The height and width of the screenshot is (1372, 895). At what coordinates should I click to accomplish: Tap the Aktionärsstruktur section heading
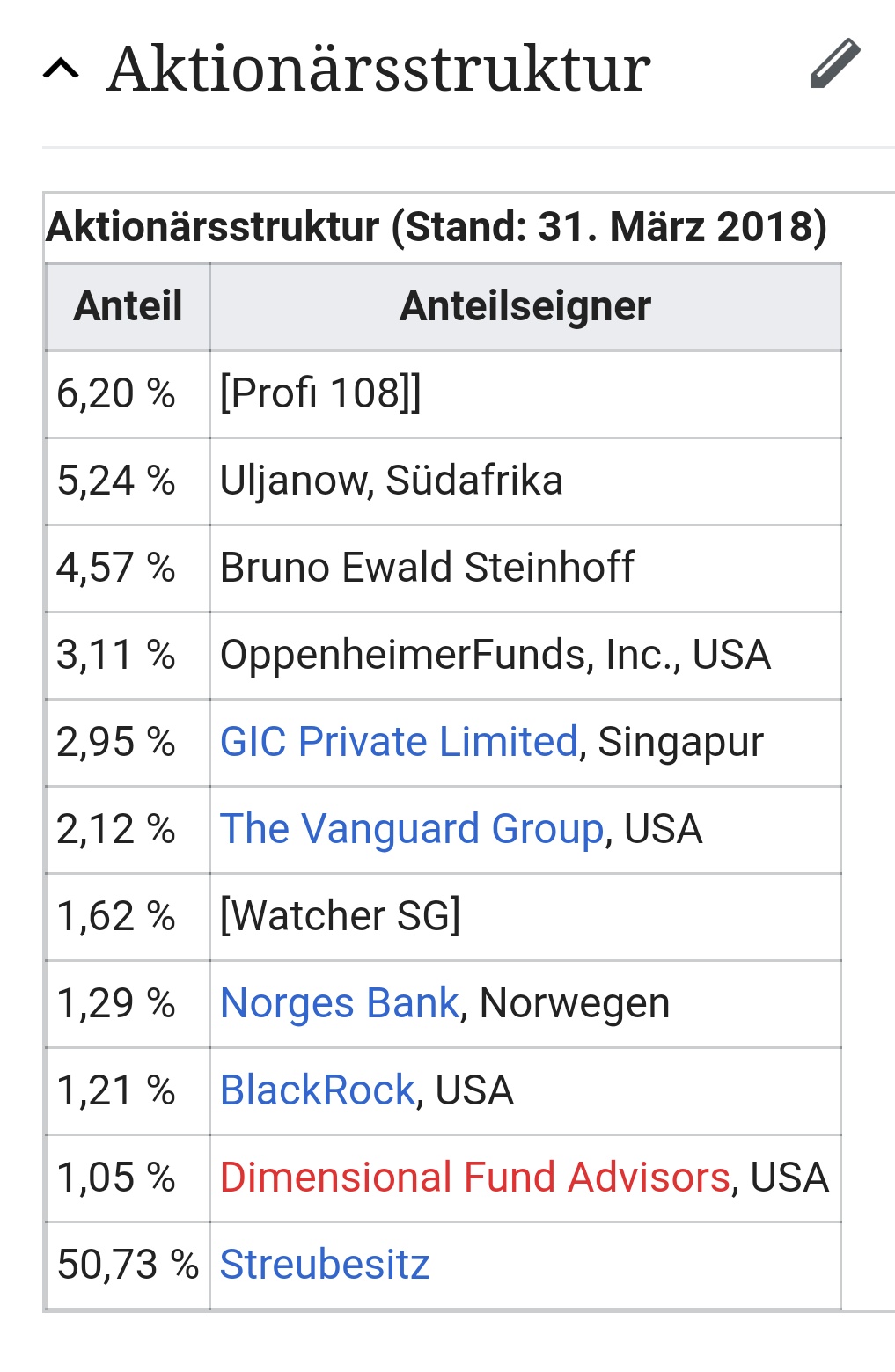tap(378, 69)
